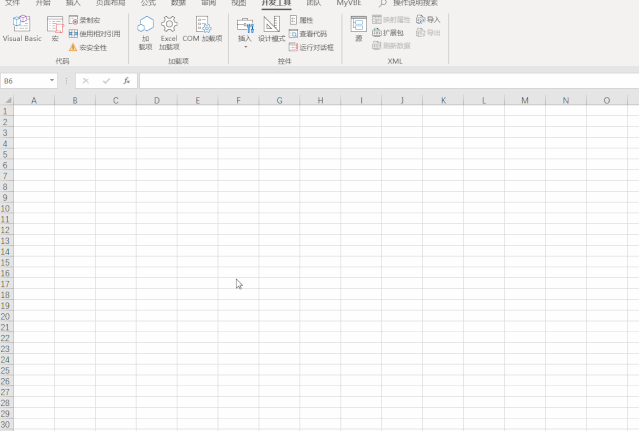Toggle Design Mode (设计模式)
This screenshot has height=431, width=639.
(271, 29)
